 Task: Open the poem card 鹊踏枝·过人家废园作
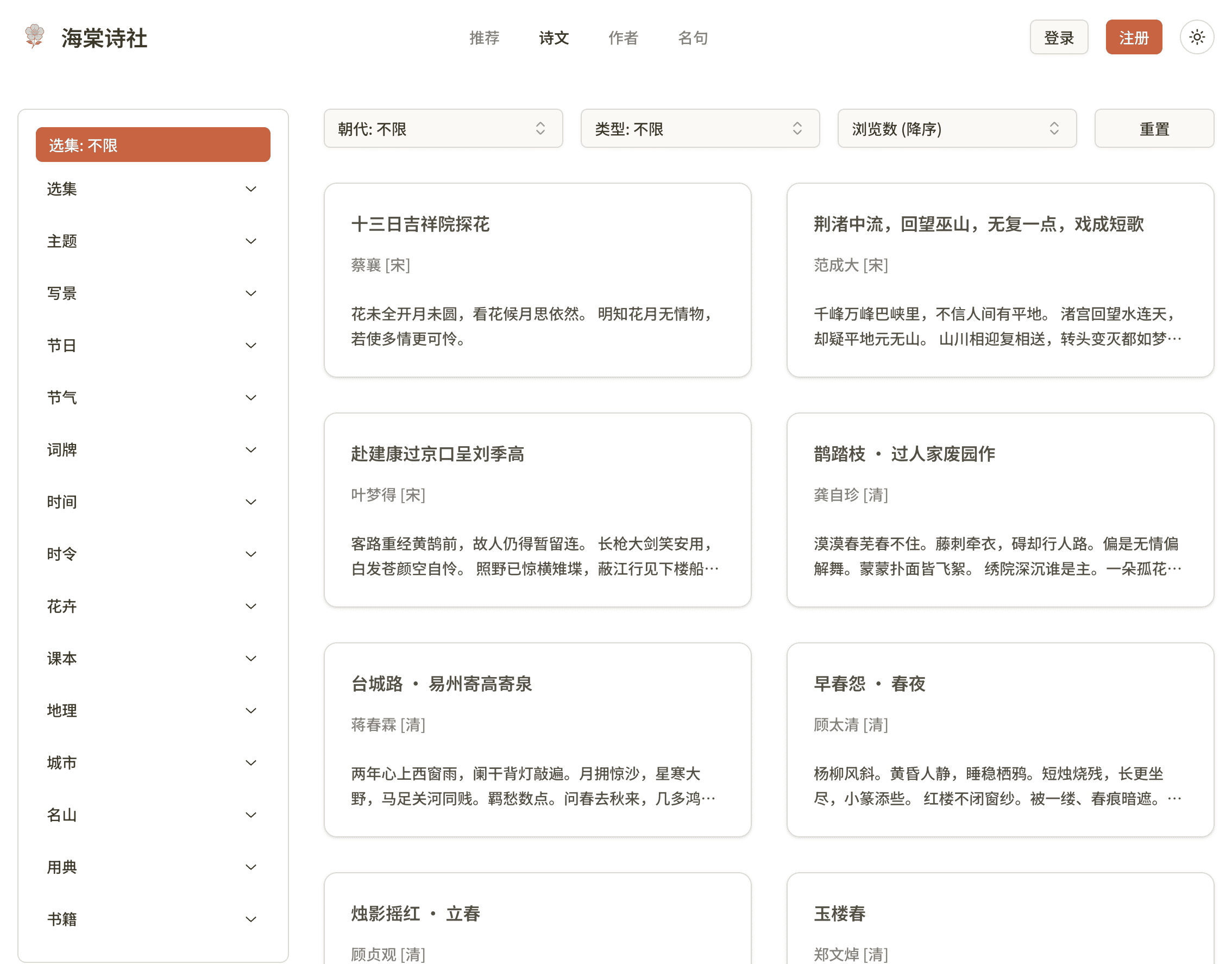click(903, 454)
